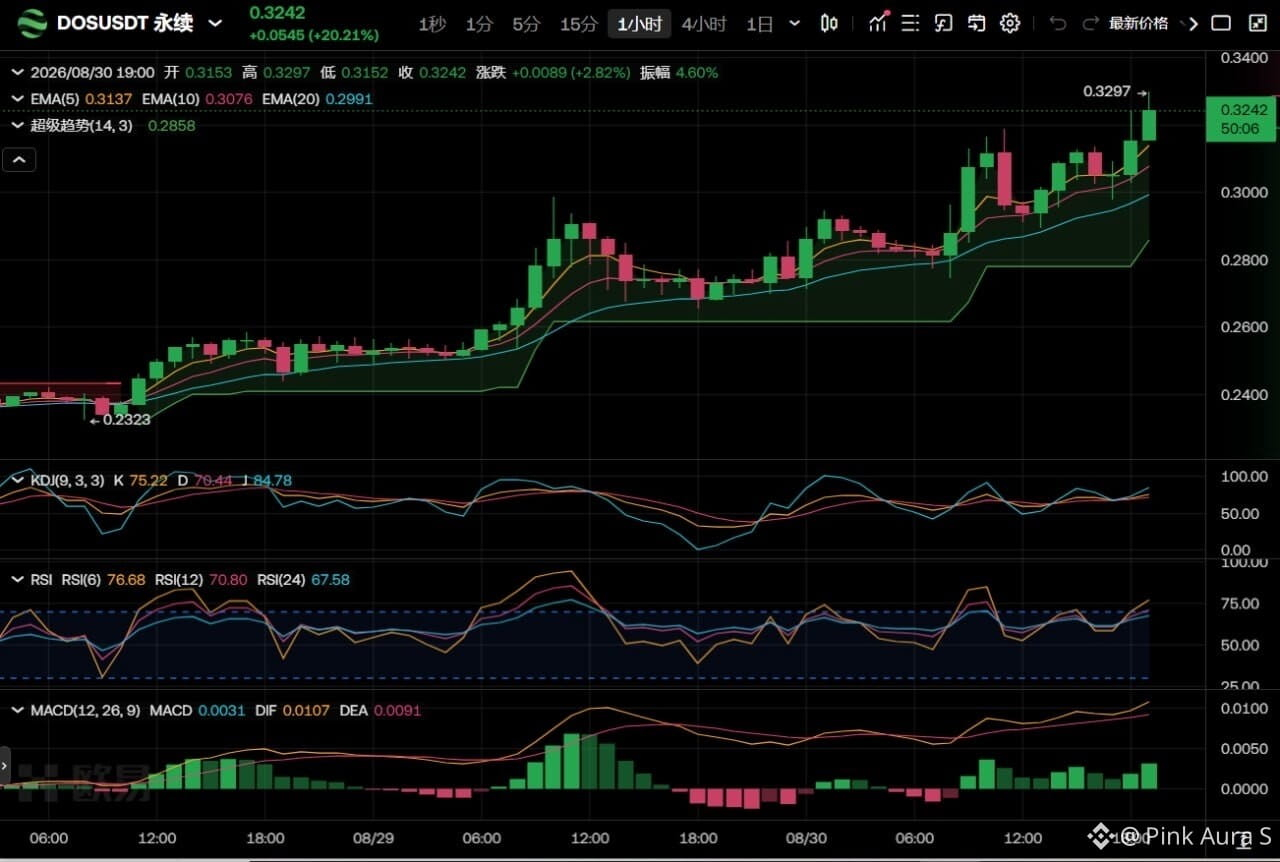Switch to the 1秒 timeframe
The height and width of the screenshot is (862, 1280).
click(x=432, y=24)
